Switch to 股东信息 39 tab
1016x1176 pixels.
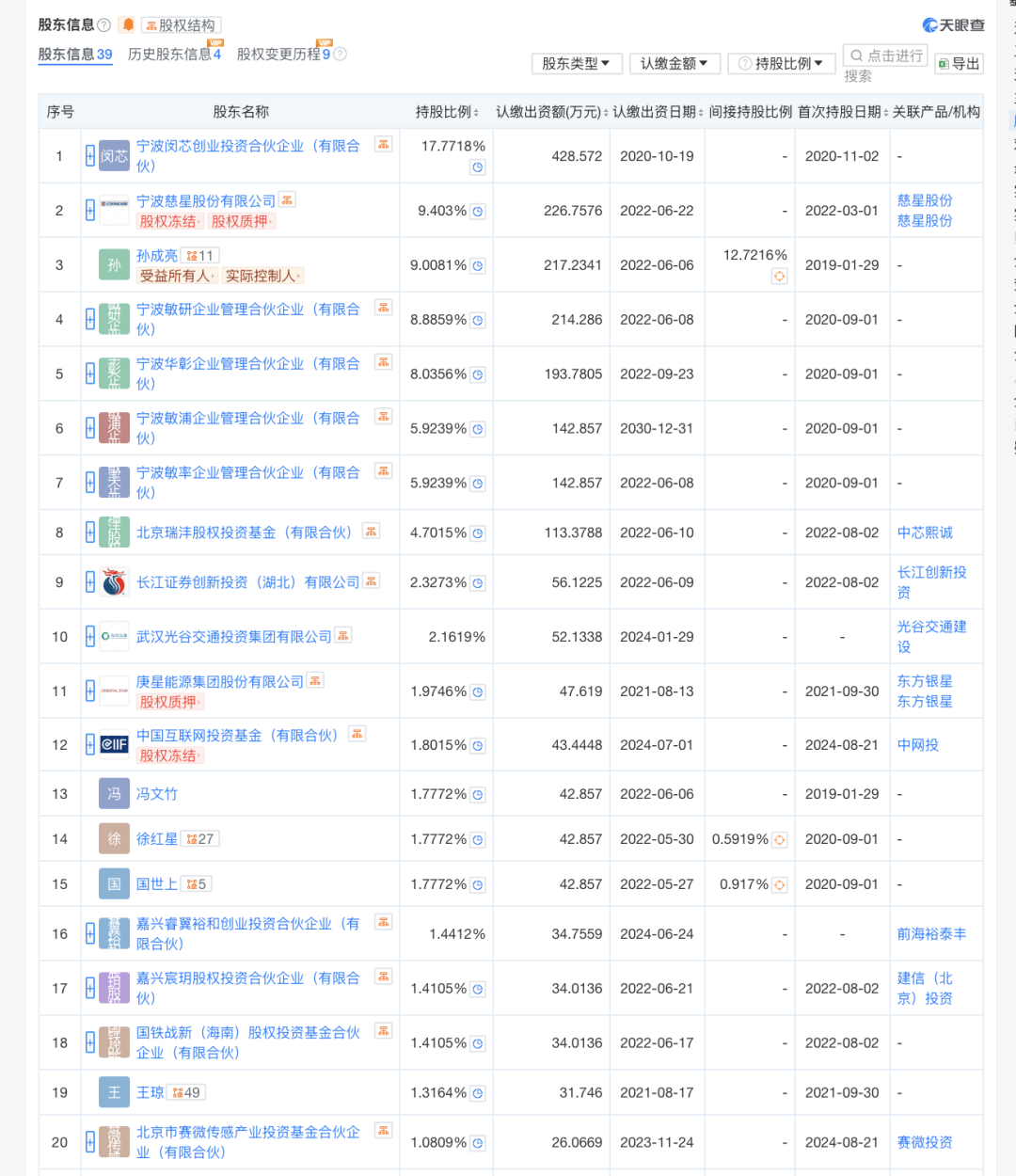point(75,55)
